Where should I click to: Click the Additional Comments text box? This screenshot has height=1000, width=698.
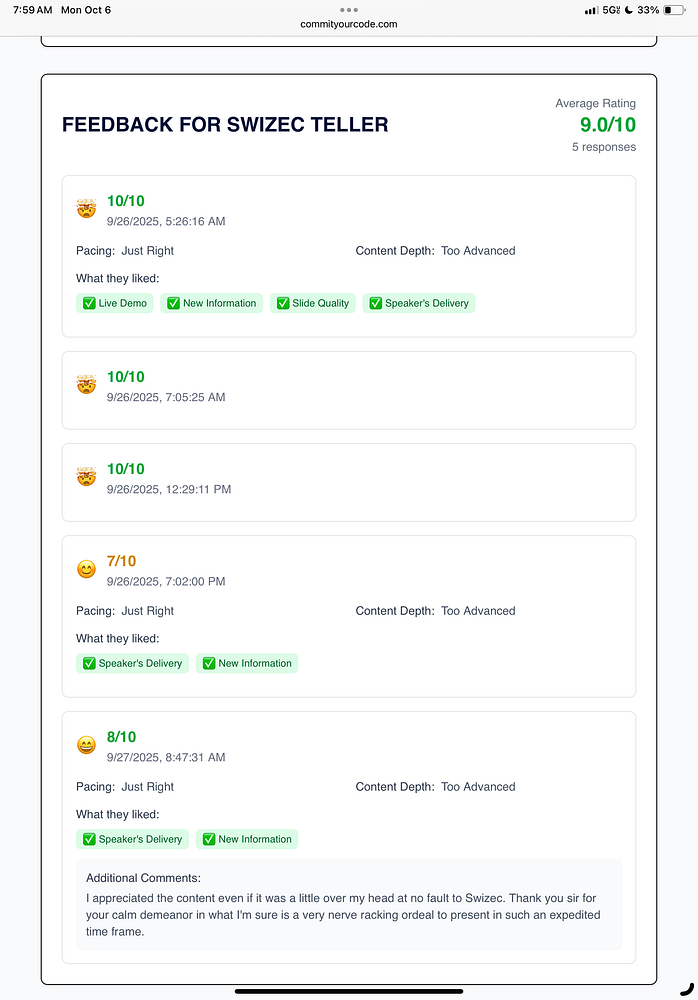[349, 904]
